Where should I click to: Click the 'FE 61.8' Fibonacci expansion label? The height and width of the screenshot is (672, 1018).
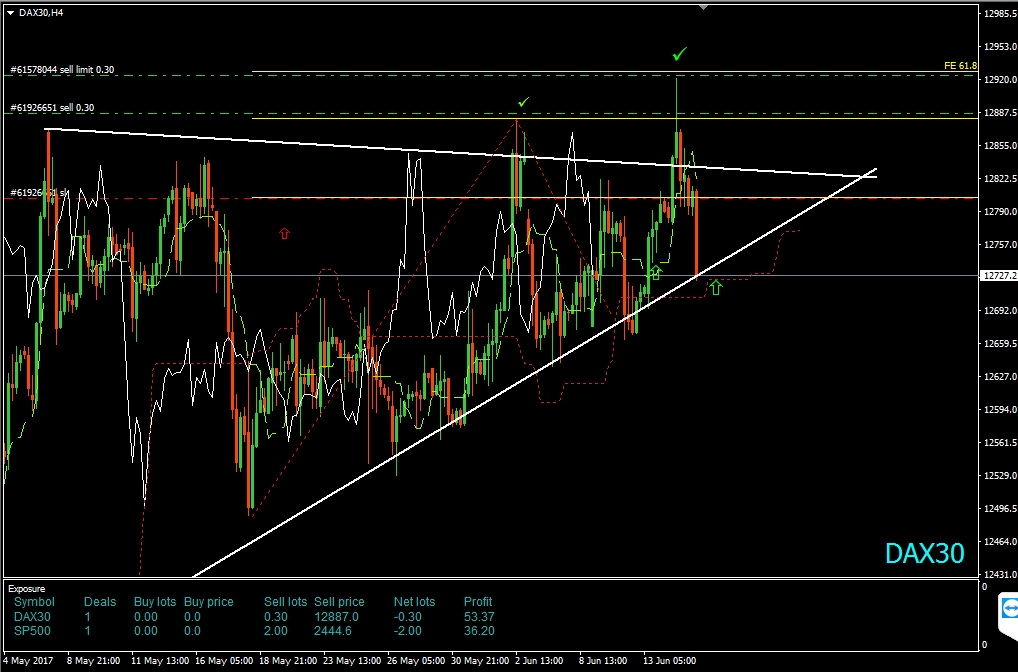960,66
